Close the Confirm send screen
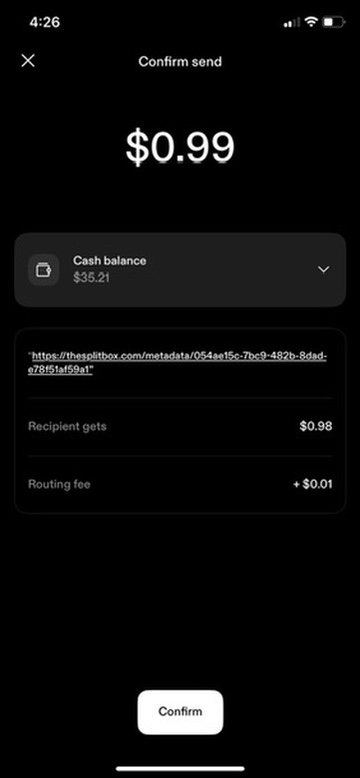 click(28, 61)
